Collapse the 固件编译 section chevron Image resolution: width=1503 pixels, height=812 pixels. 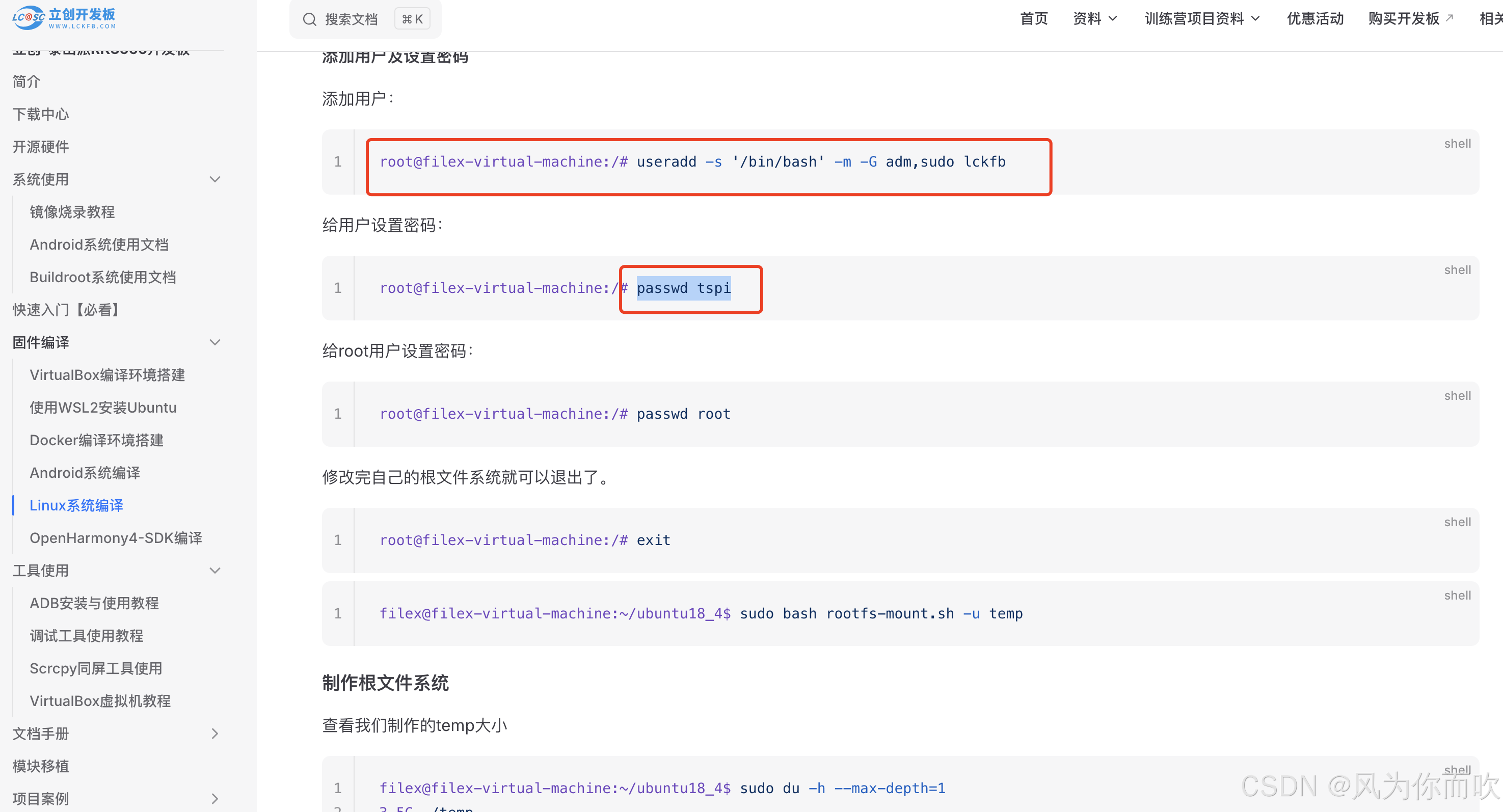coord(214,342)
